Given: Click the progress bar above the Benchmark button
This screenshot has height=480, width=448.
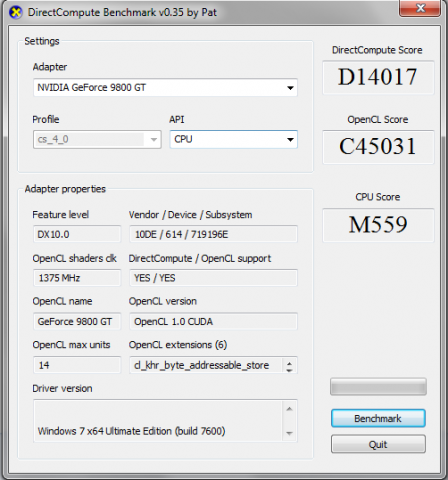Looking at the screenshot, I should [378, 387].
